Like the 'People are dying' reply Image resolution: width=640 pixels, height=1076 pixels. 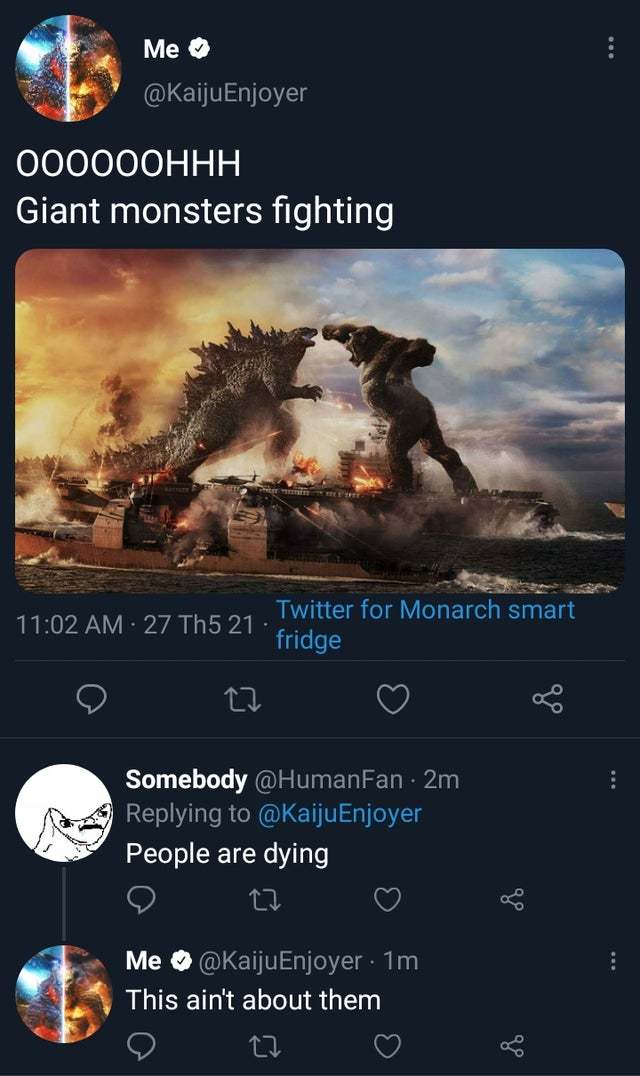pos(385,900)
